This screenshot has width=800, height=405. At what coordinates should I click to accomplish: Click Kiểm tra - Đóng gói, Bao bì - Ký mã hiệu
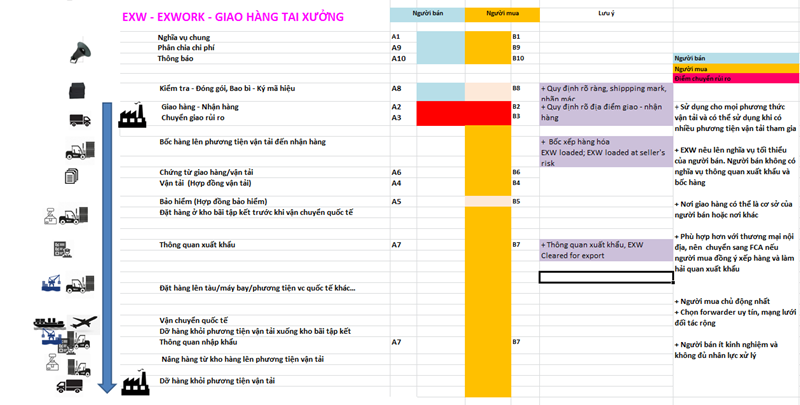tap(227, 89)
